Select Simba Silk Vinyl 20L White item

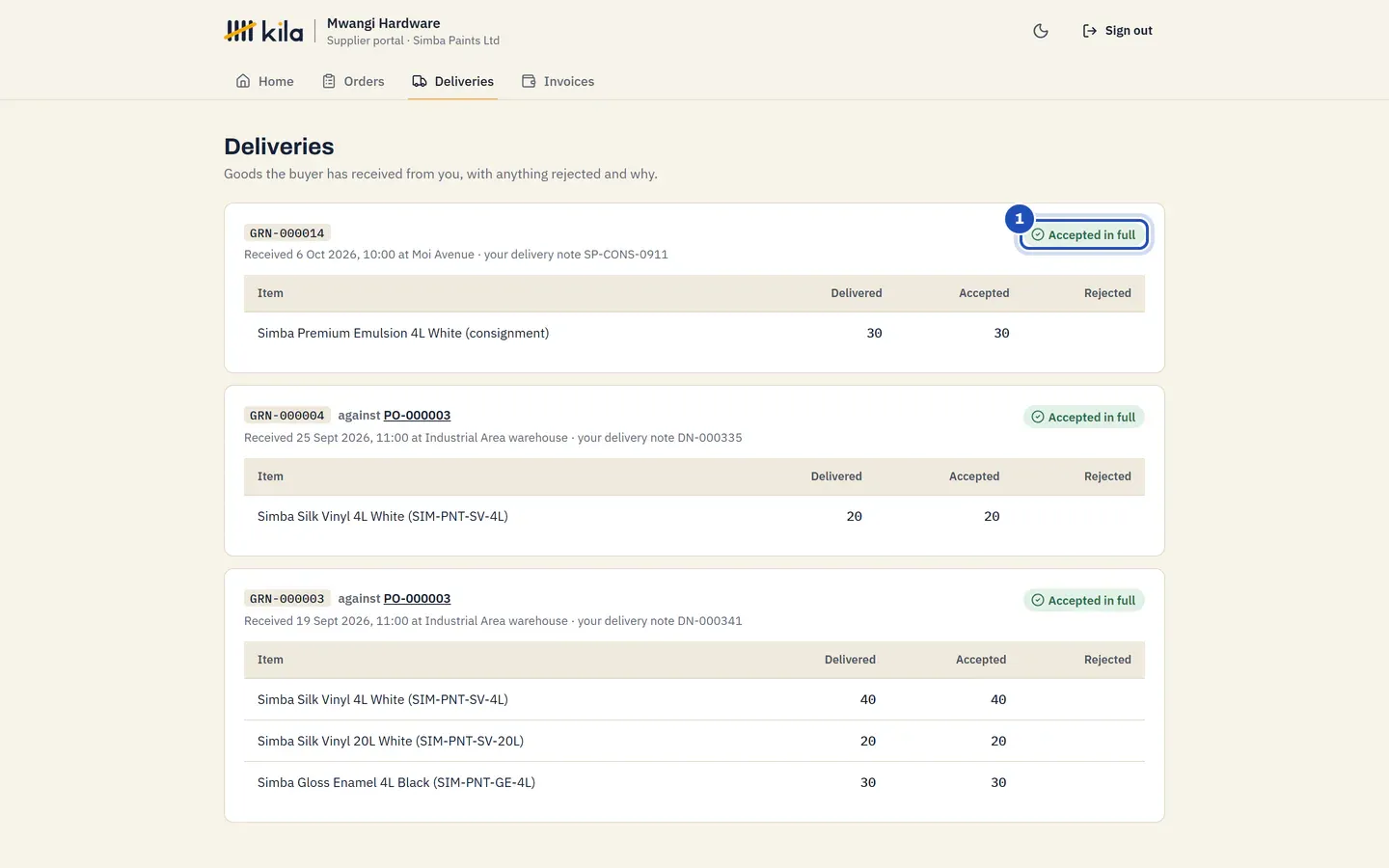pos(391,742)
